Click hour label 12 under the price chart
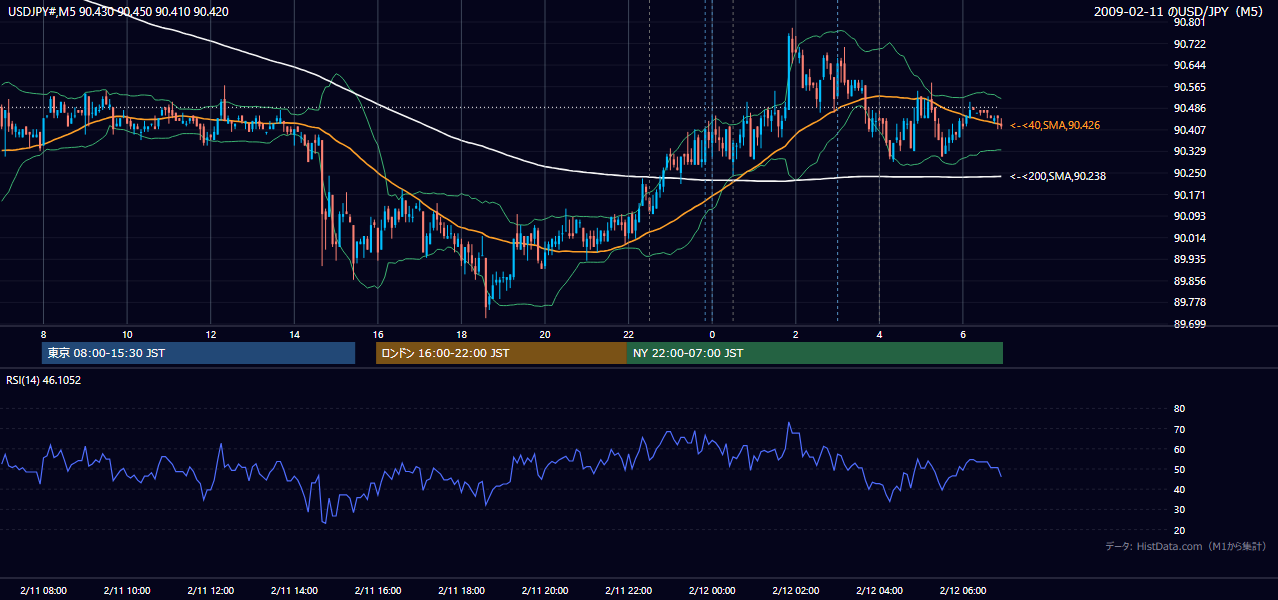This screenshot has height=600, width=1278. [x=210, y=334]
